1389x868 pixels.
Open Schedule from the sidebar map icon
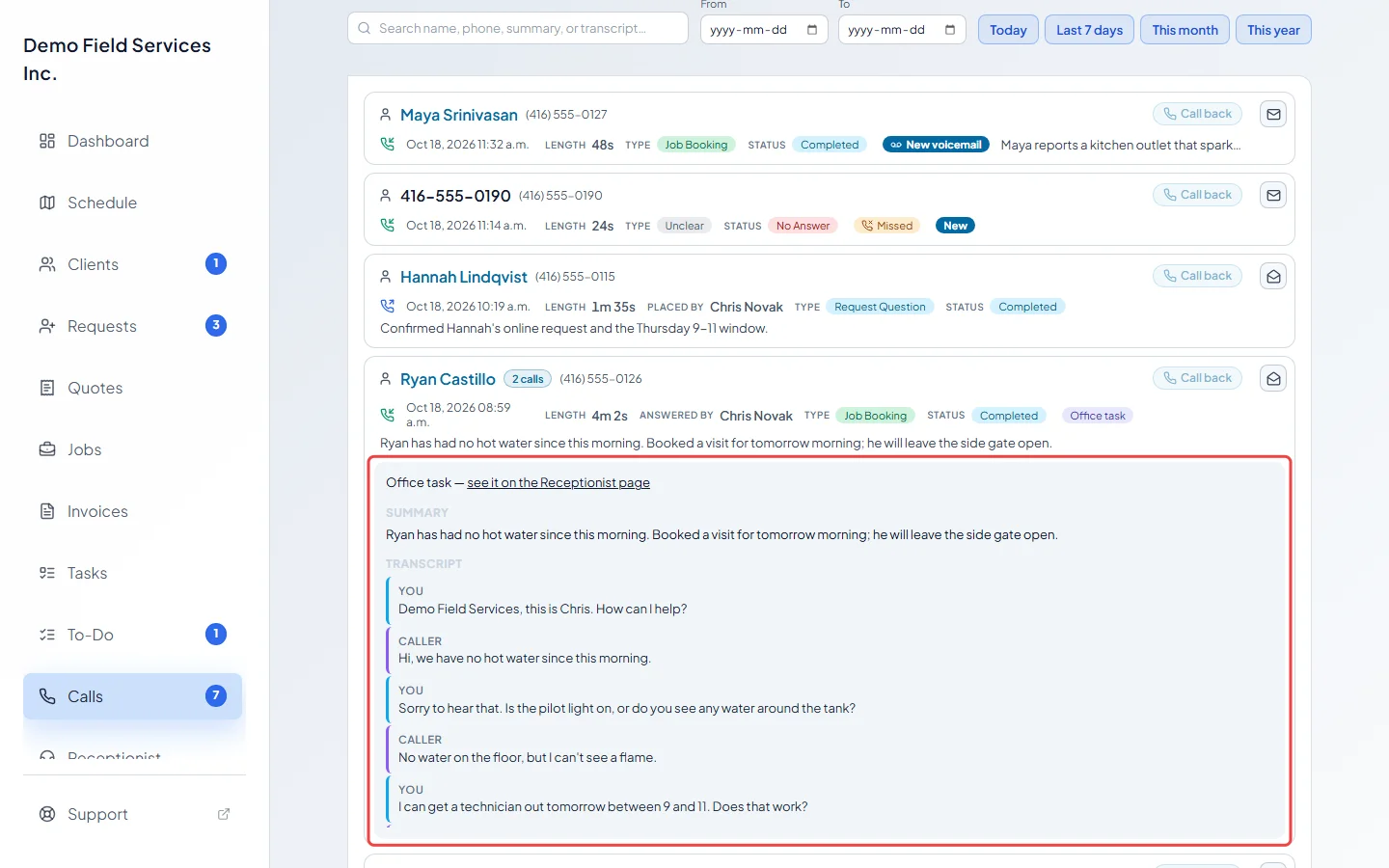47,203
